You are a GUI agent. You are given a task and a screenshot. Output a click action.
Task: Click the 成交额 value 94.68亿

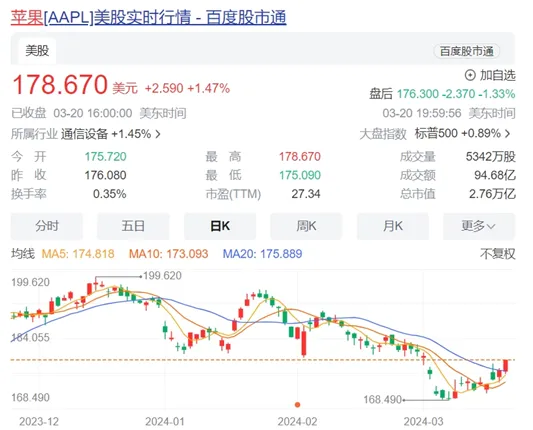(495, 175)
